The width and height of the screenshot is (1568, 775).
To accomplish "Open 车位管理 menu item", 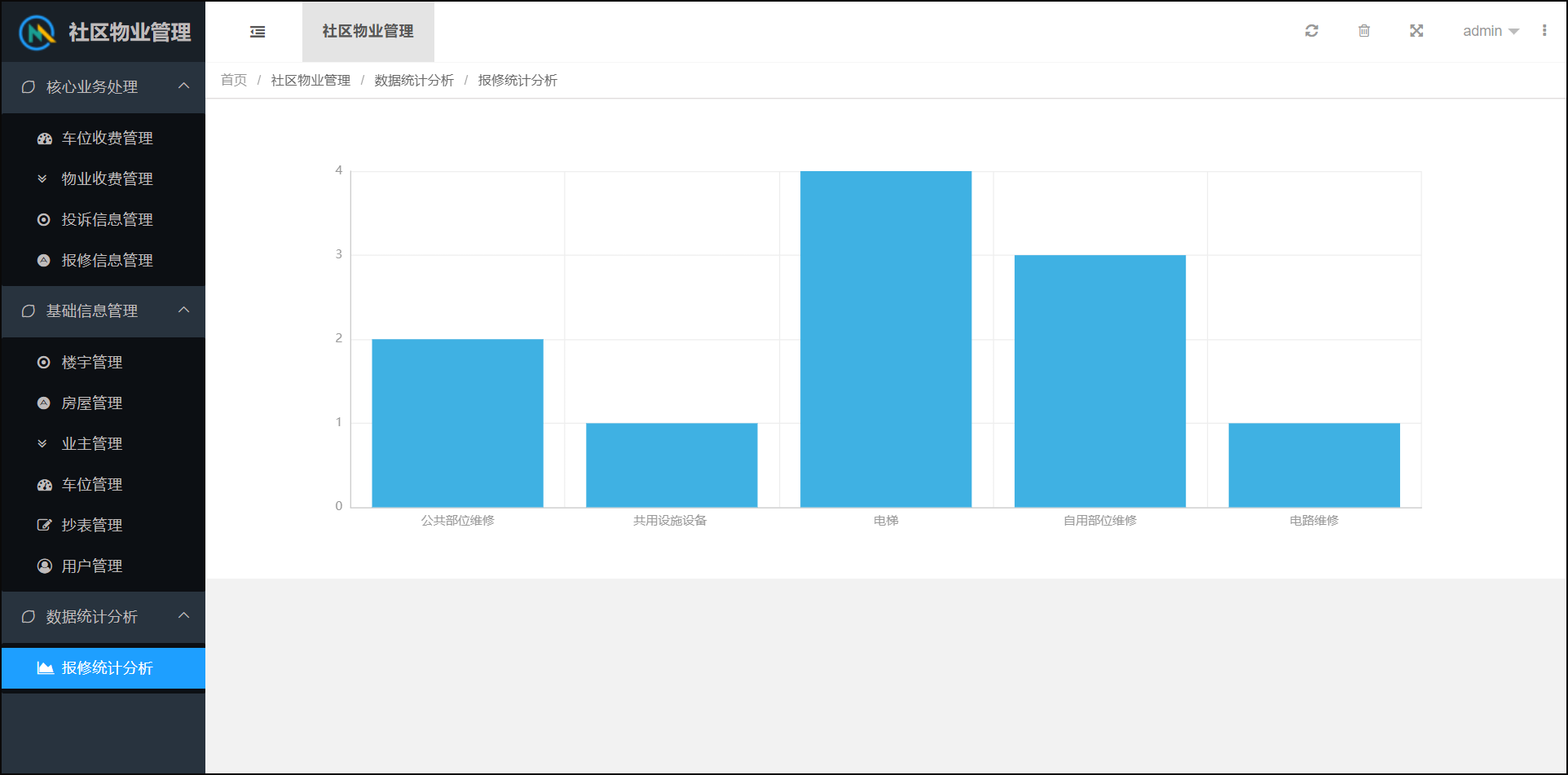I will pyautogui.click(x=104, y=485).
